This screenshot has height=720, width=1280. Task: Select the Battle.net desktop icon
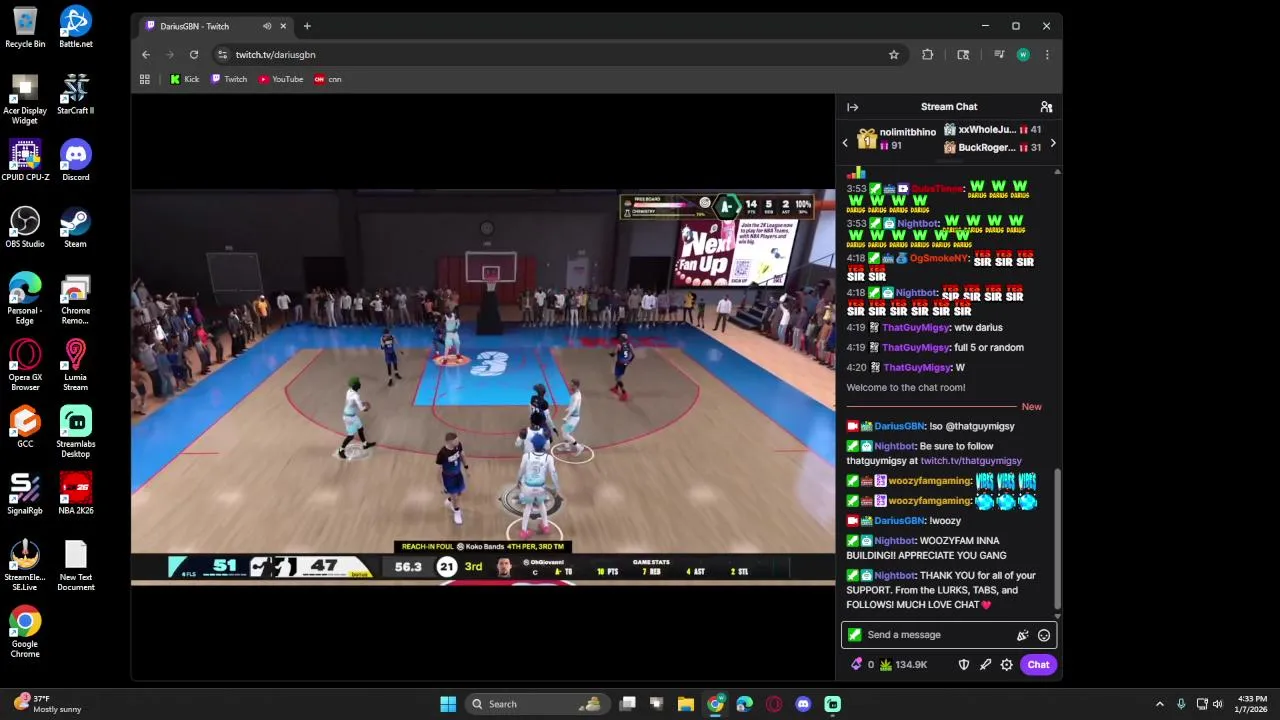point(75,27)
